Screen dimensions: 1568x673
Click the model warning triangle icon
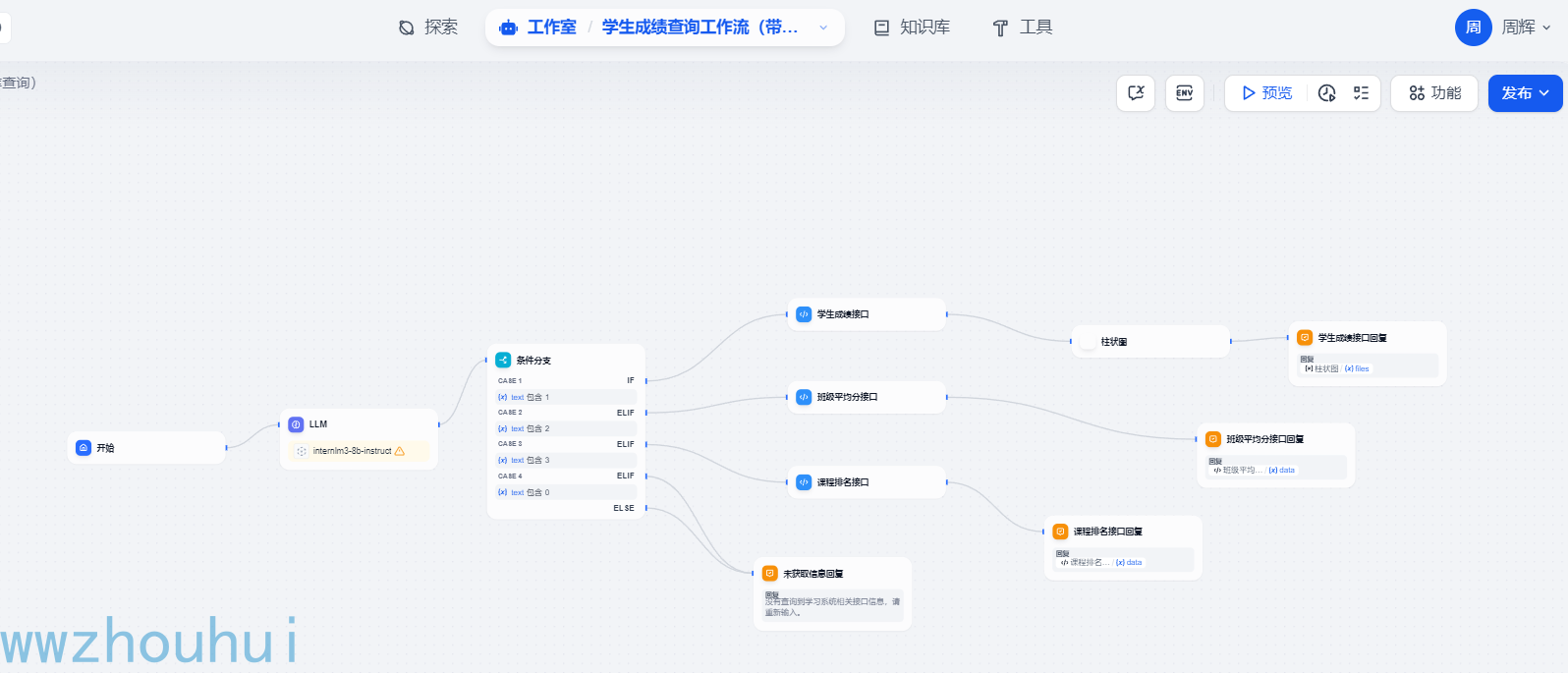400,451
